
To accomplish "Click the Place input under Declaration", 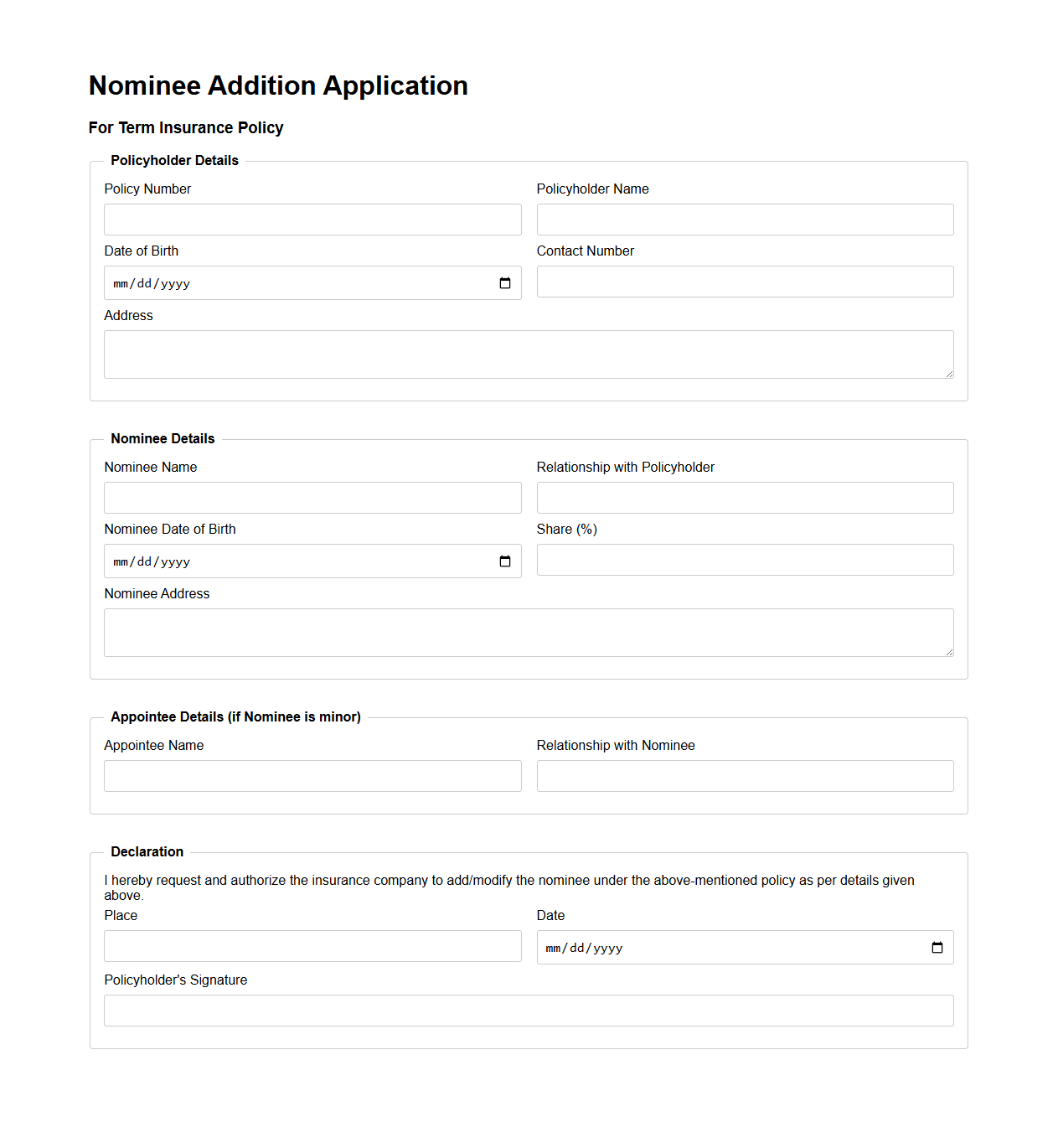I will point(312,946).
